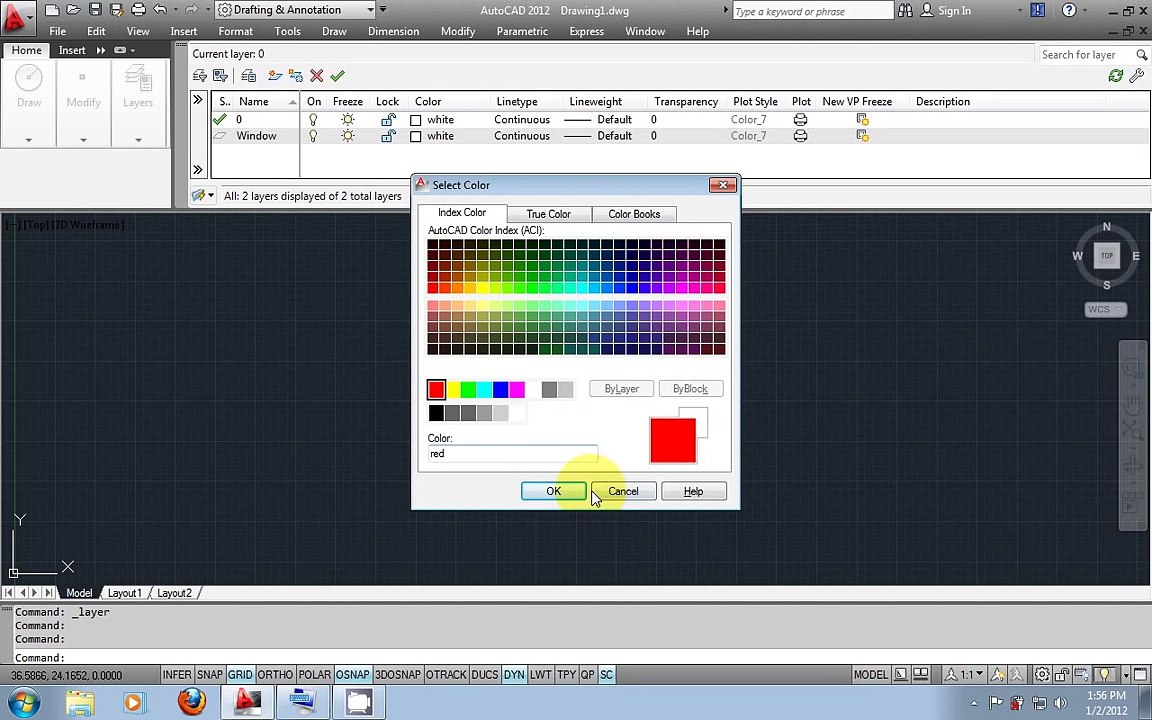Open the customize quick access toolbar dropdown
Viewport: 1152px width, 720px height.
[x=383, y=10]
